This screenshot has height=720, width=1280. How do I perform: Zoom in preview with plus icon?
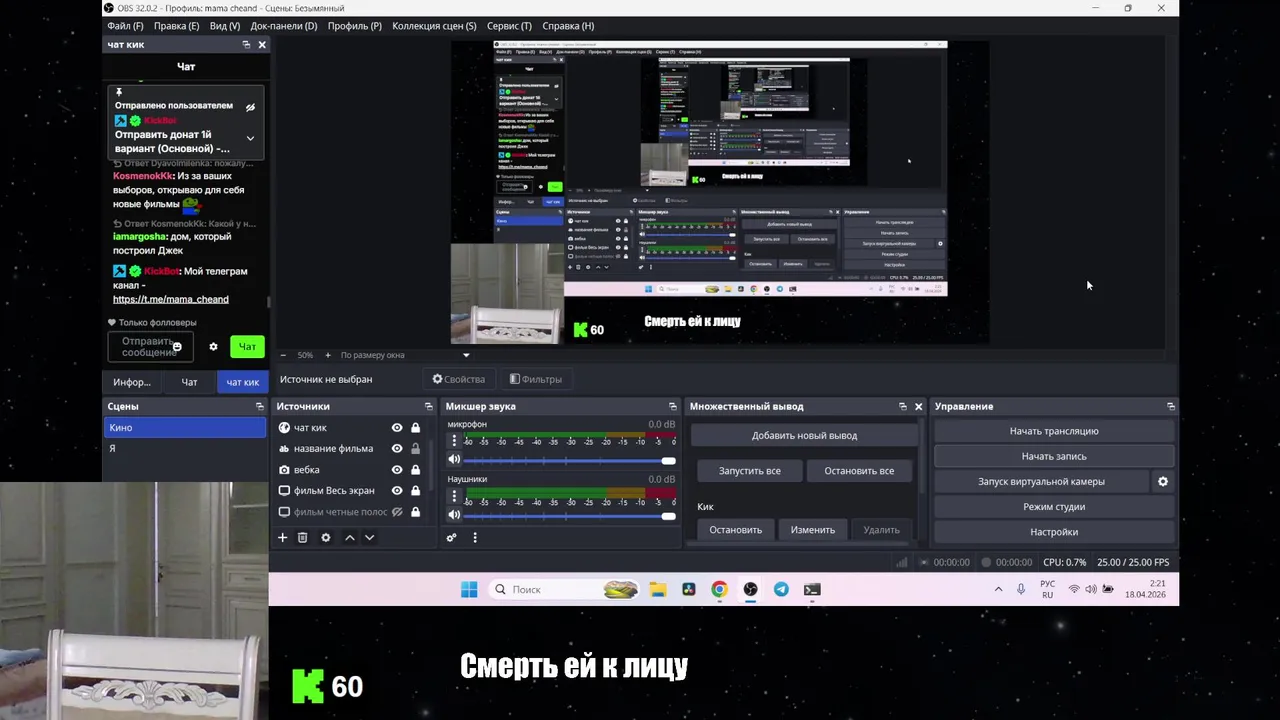pos(327,355)
